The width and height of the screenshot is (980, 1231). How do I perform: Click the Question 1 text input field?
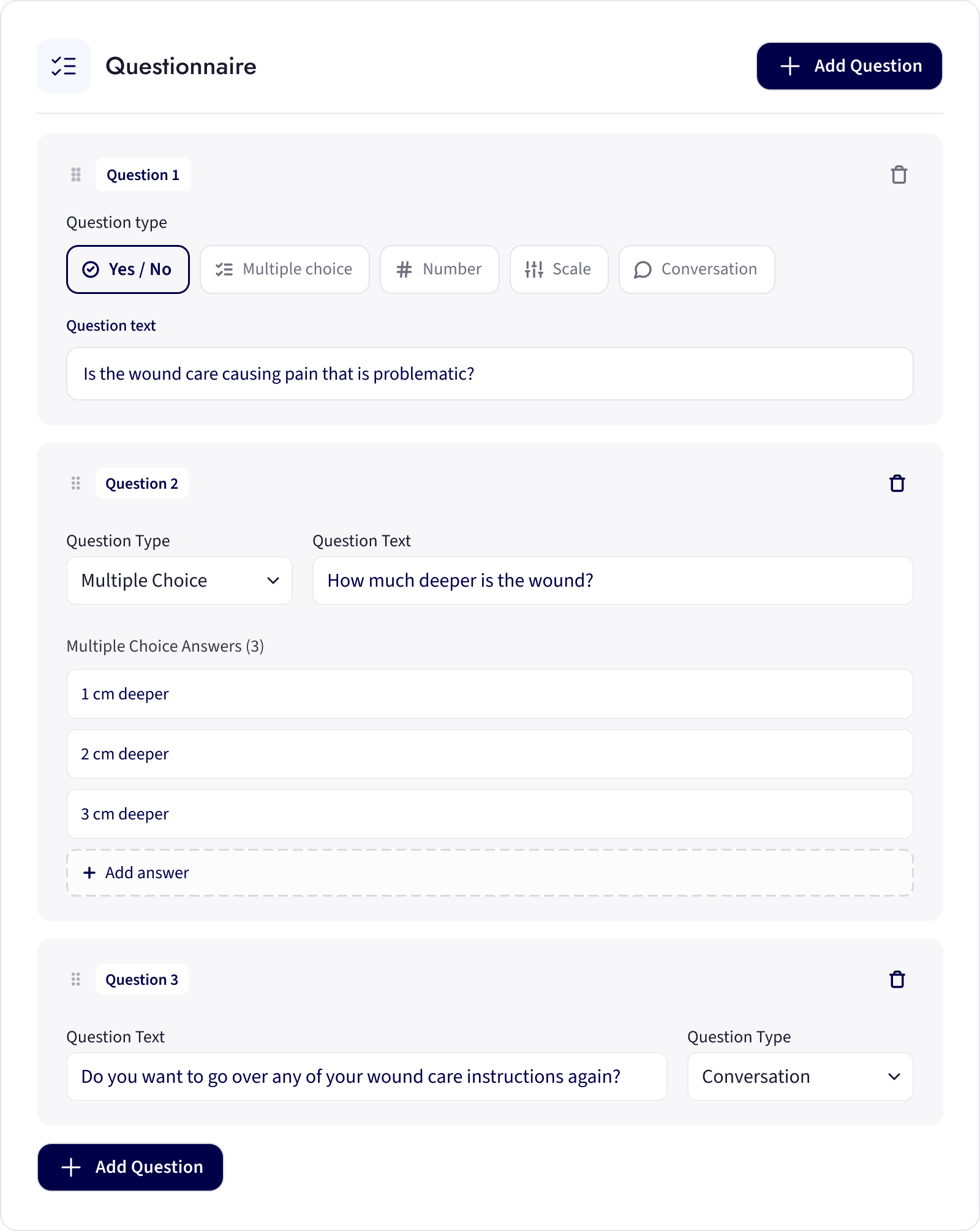[490, 374]
